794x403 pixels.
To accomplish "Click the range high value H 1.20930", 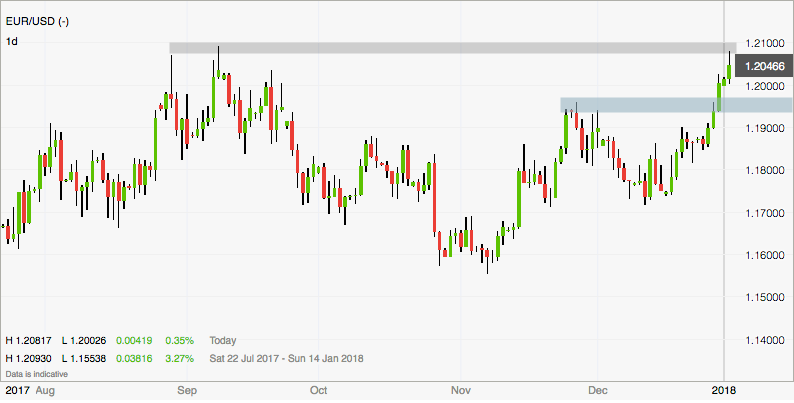I will tap(28, 358).
